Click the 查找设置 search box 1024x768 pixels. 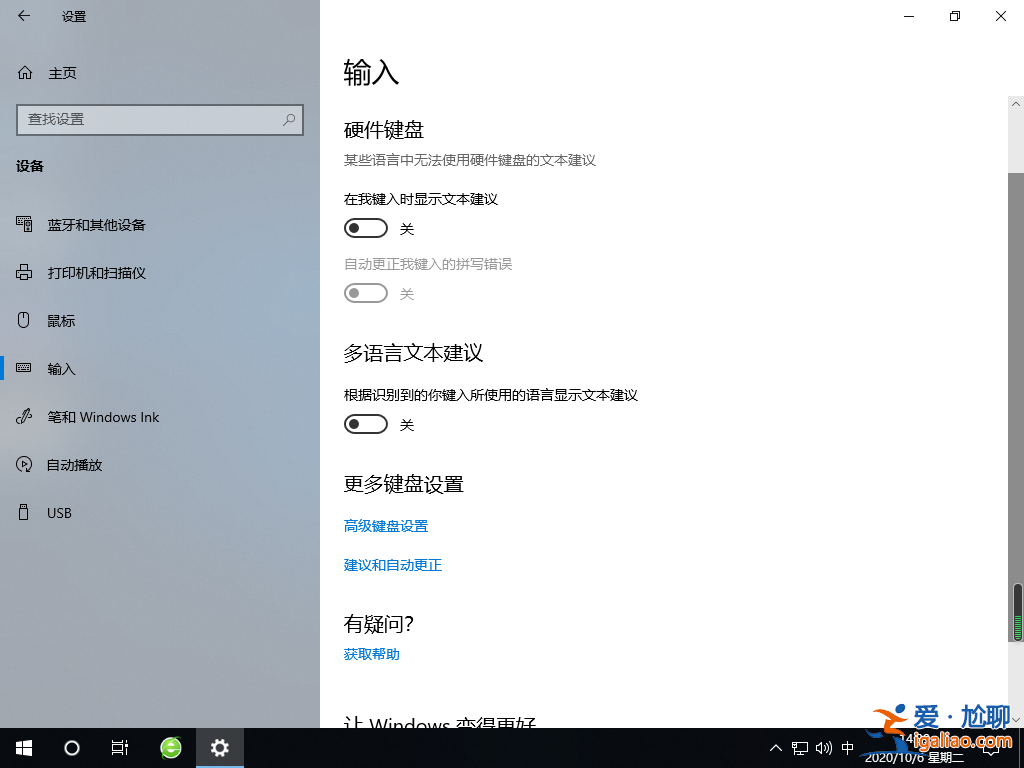click(x=160, y=119)
